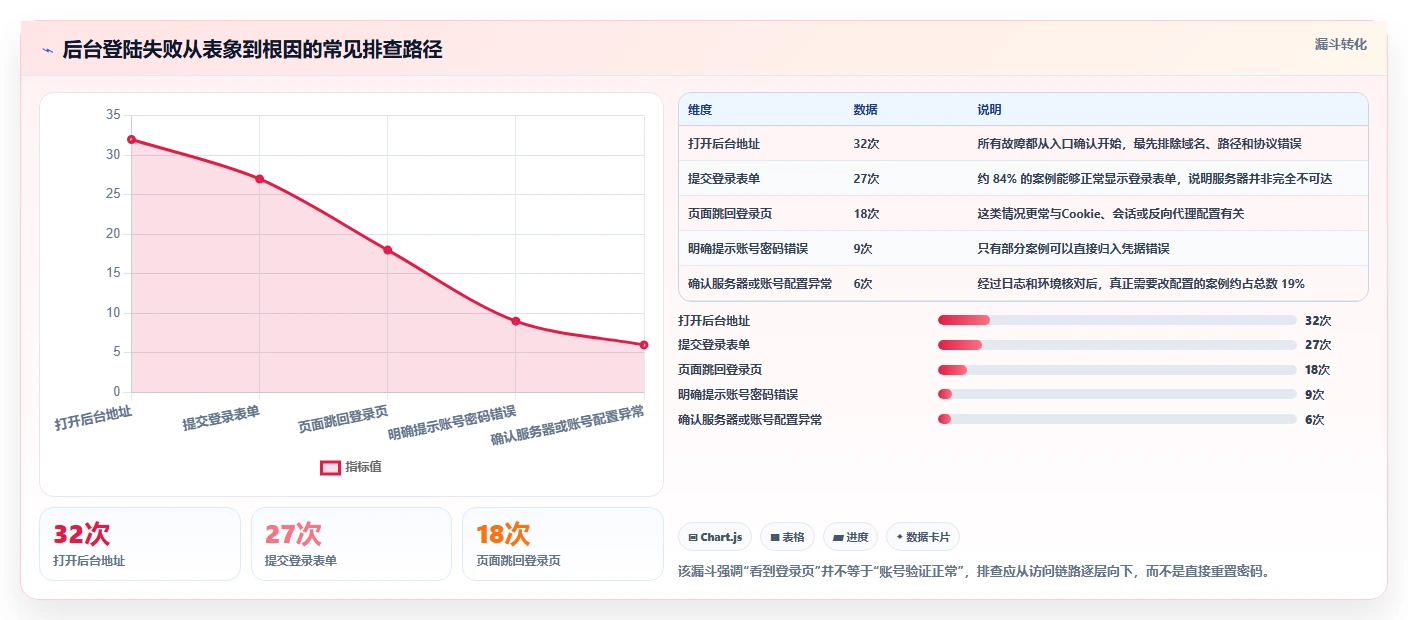
Task: Select the 表格 chip
Action: 788,537
